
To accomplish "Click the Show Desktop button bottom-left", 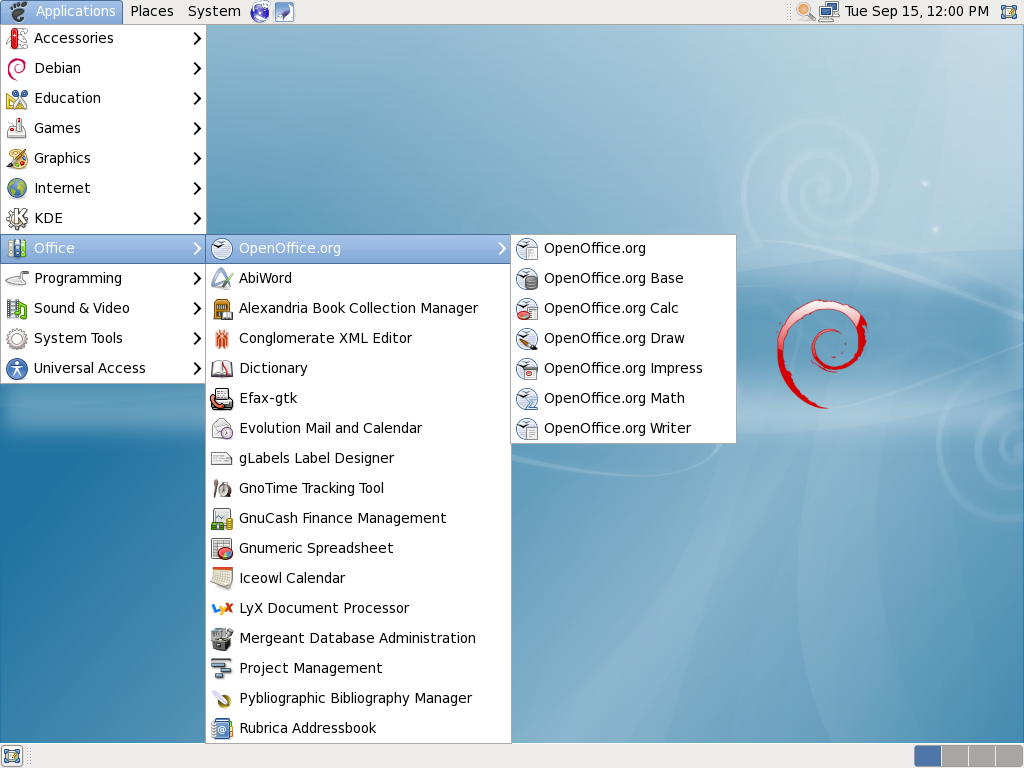I will (x=12, y=756).
